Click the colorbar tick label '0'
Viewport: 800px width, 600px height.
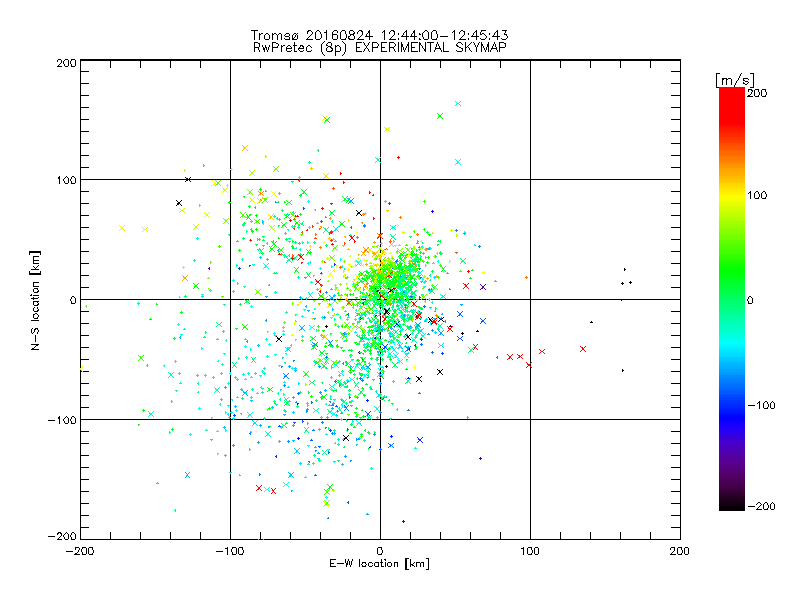coord(750,301)
